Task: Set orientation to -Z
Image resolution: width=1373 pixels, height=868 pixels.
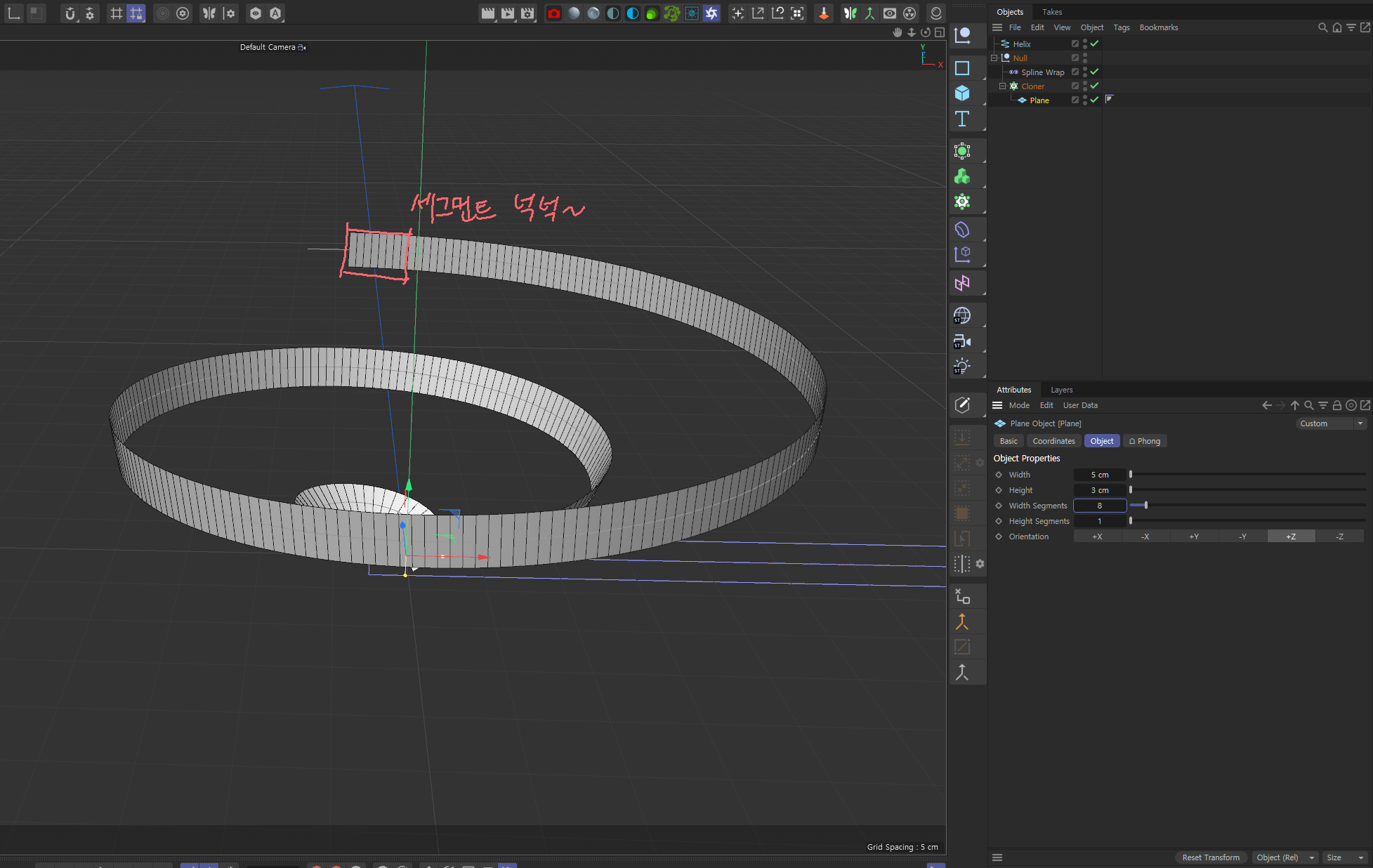Action: [x=1339, y=537]
